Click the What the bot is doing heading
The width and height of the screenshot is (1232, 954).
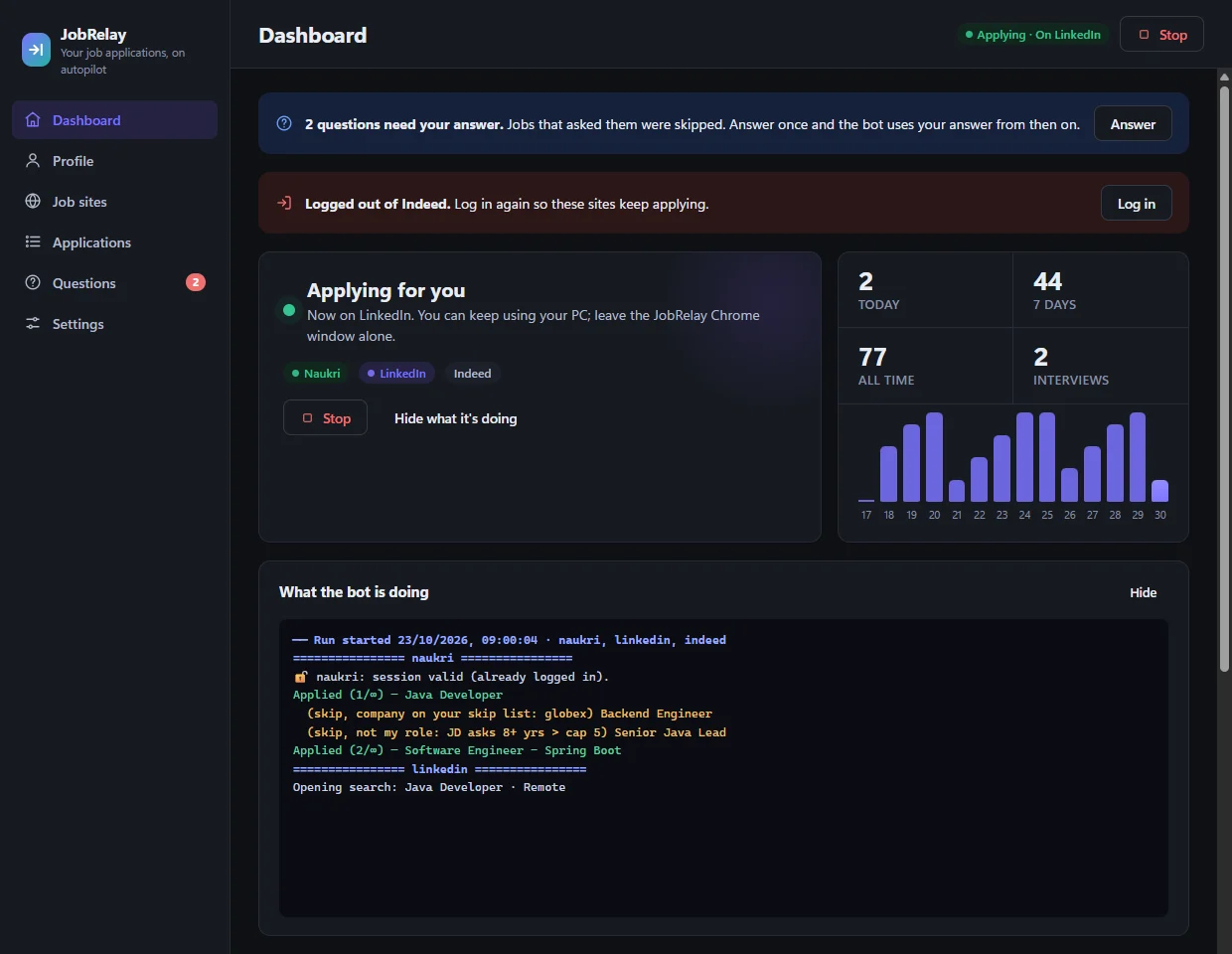click(354, 592)
